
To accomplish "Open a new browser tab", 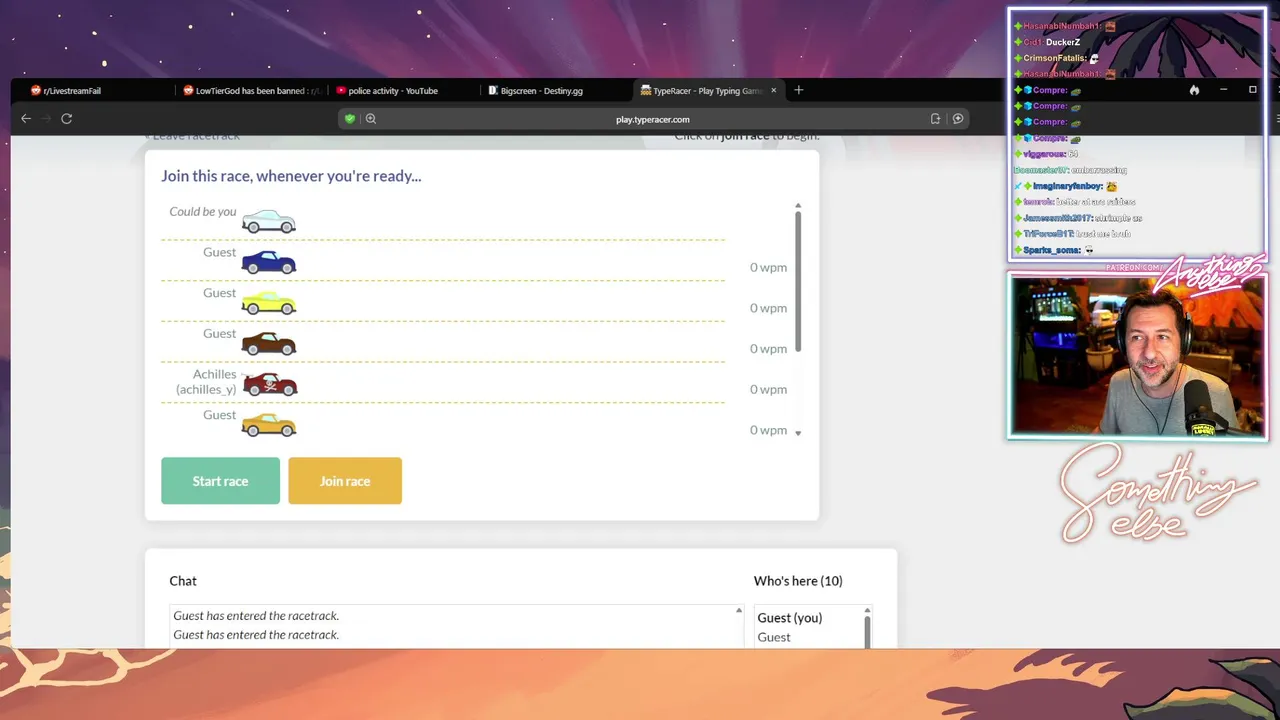I will [798, 90].
